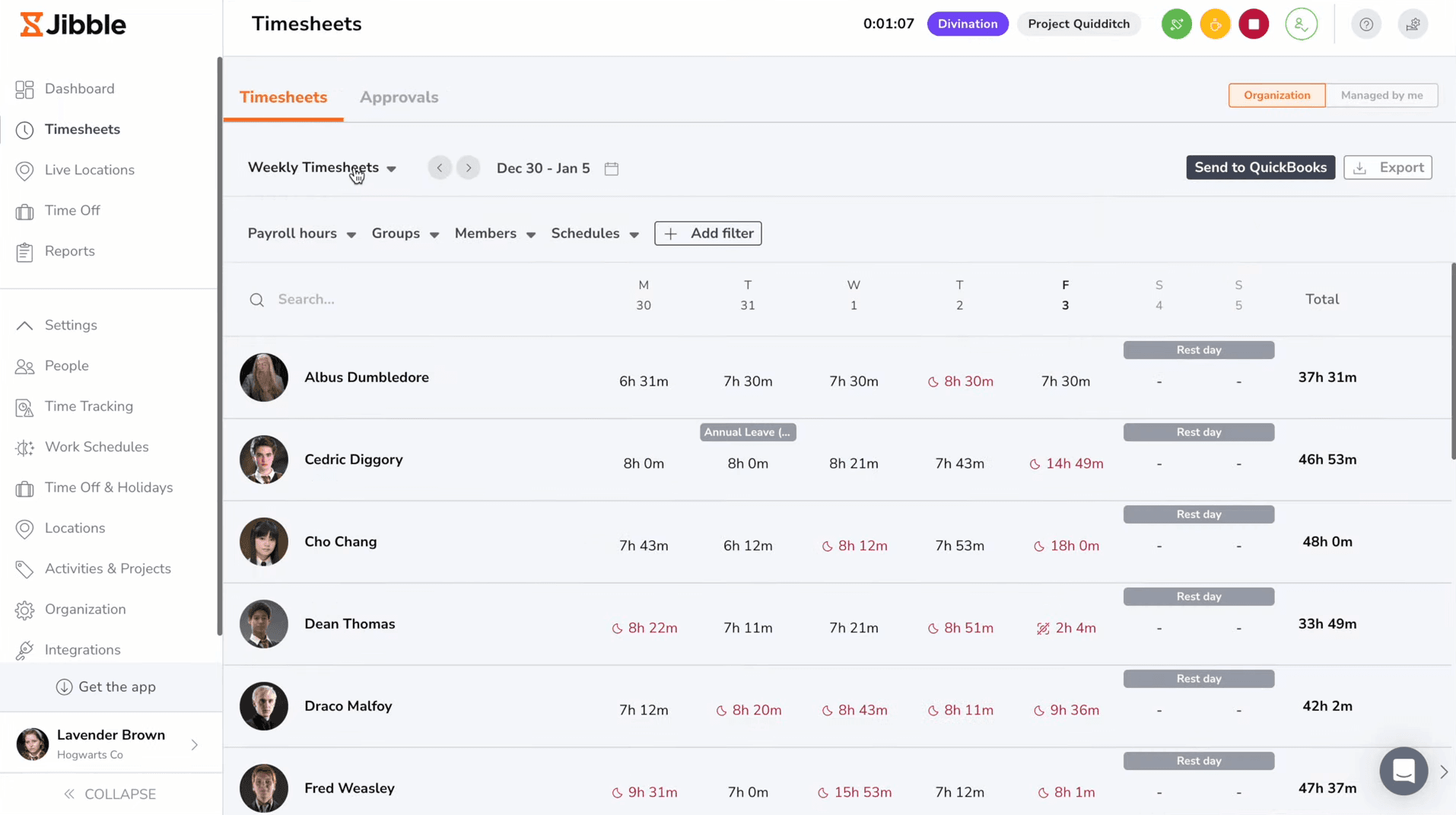1456x815 pixels.
Task: Click the Friday 3 column header
Action: pos(1065,295)
